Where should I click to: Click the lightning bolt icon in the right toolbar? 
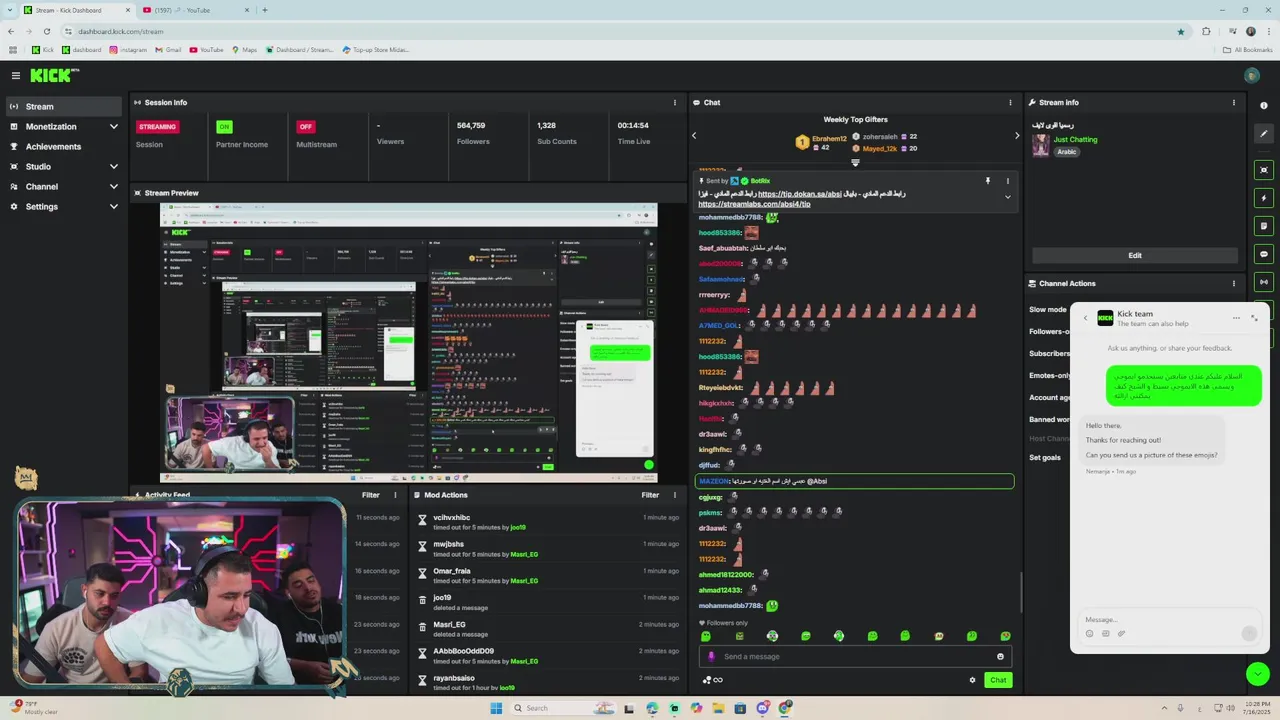1264,198
